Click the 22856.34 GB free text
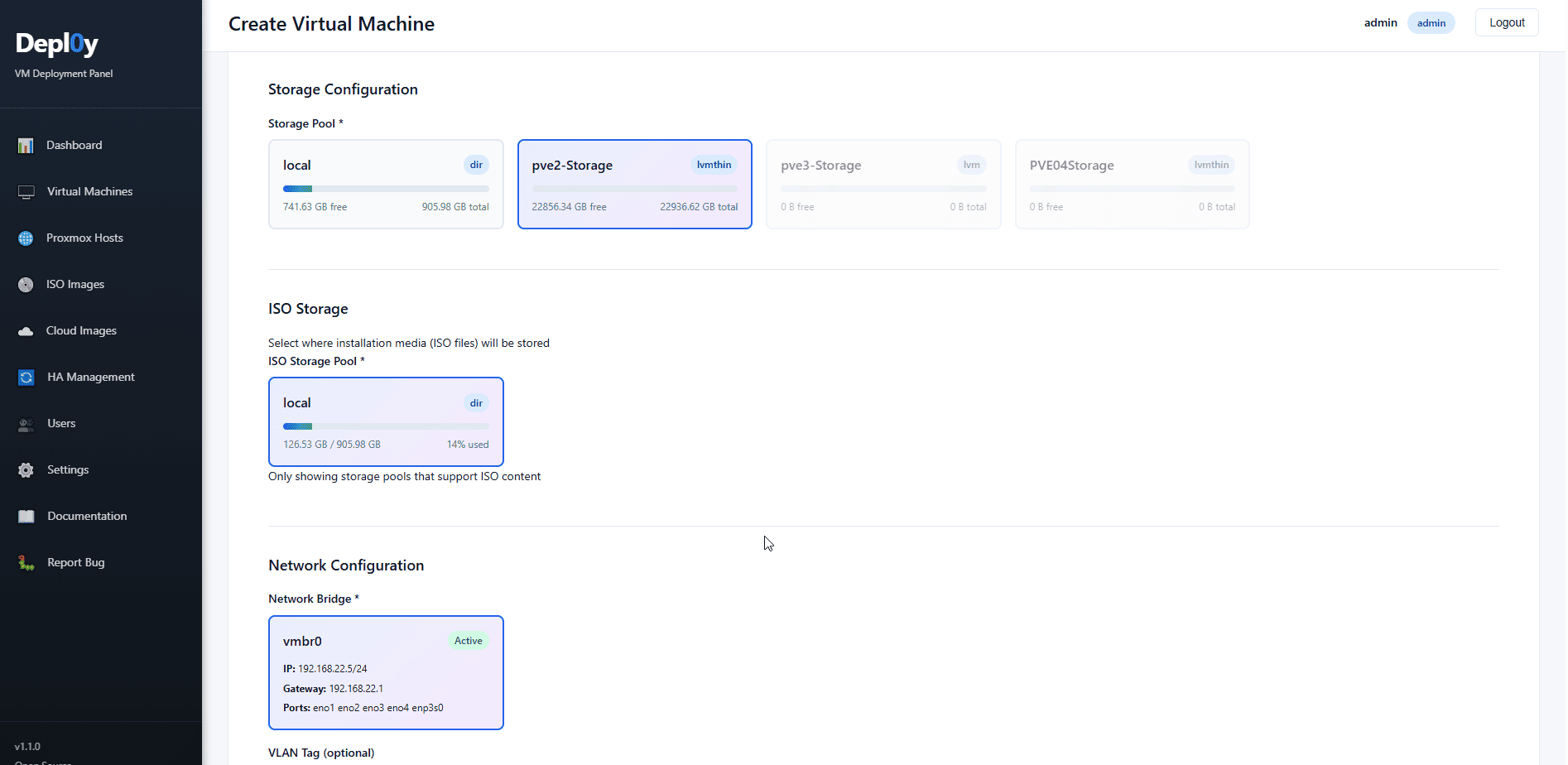1568x765 pixels. pyautogui.click(x=569, y=207)
